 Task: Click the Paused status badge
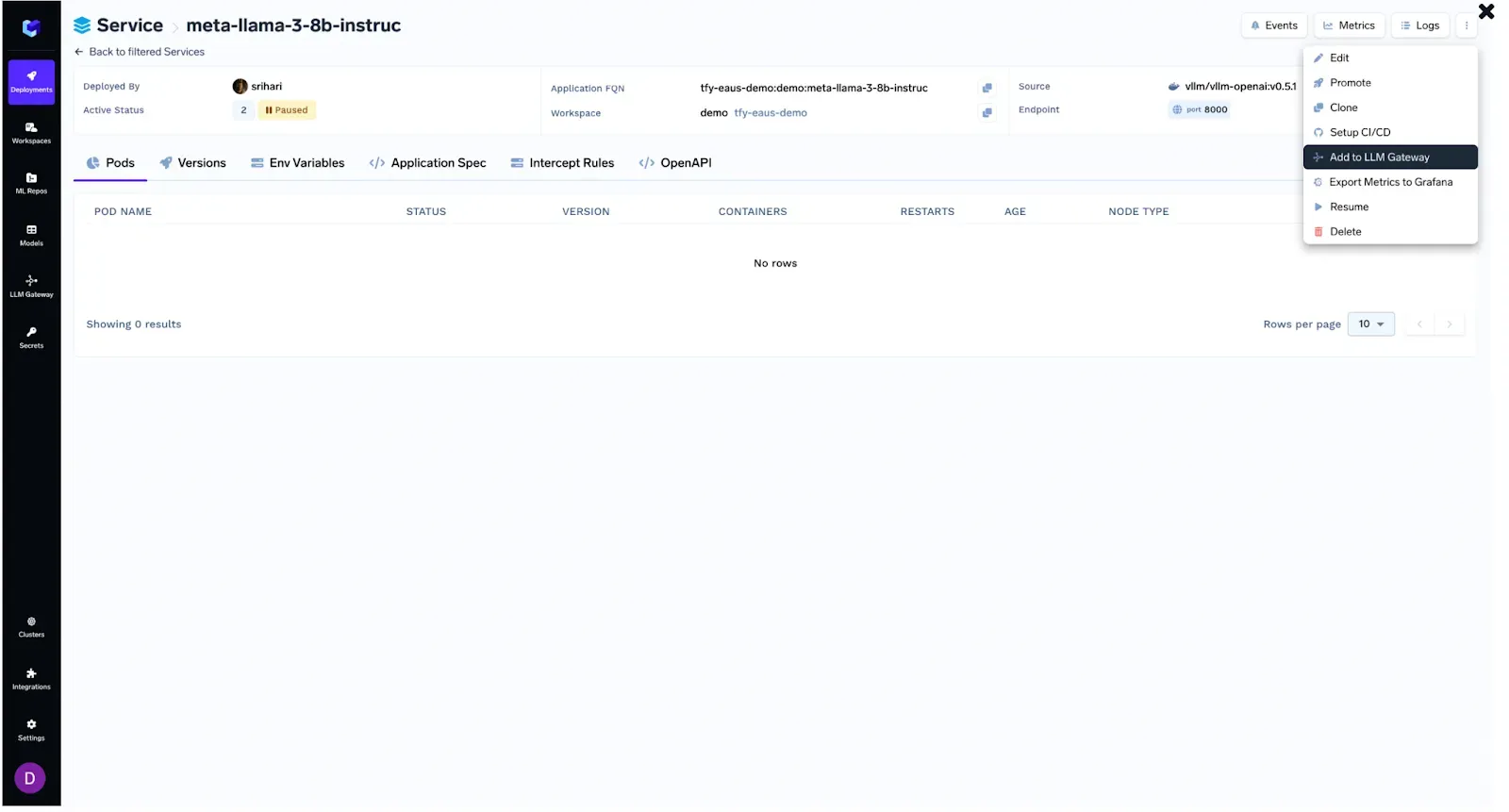click(287, 110)
